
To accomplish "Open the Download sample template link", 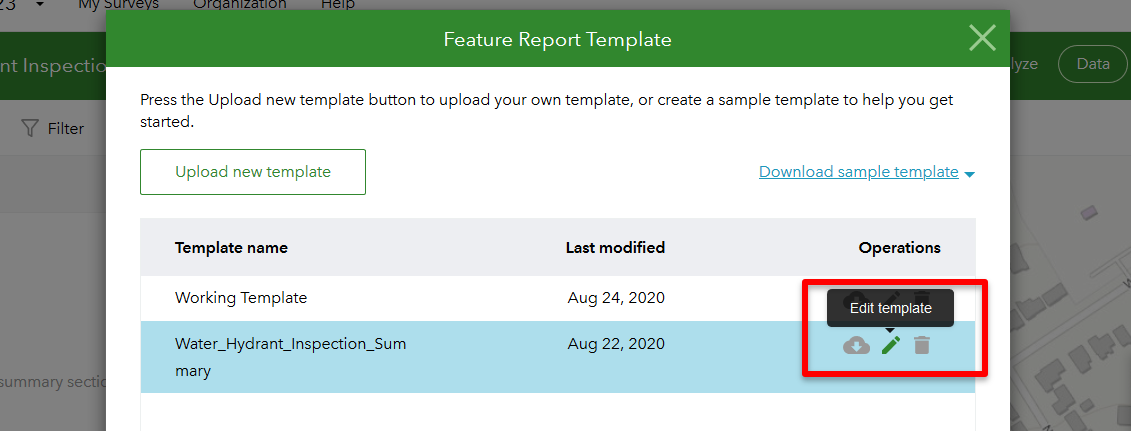I will (x=858, y=172).
